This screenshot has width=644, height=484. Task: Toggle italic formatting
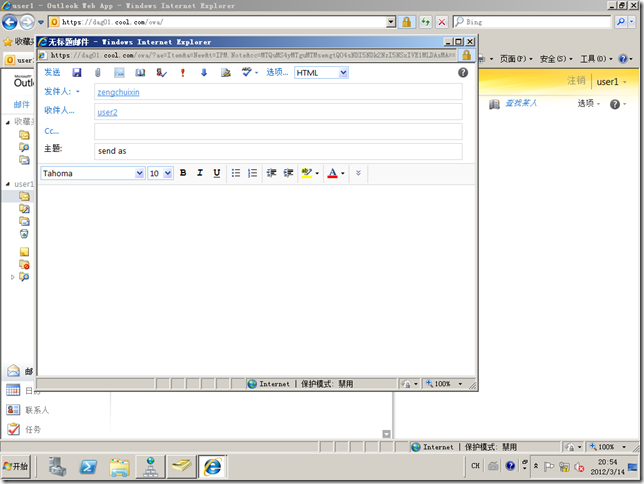[200, 173]
